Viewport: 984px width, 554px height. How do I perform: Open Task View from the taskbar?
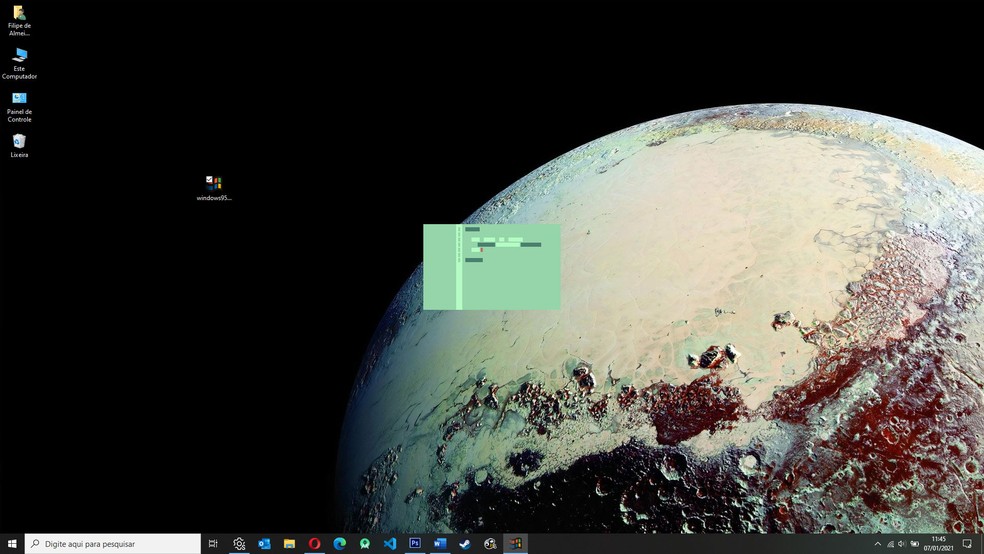click(213, 544)
